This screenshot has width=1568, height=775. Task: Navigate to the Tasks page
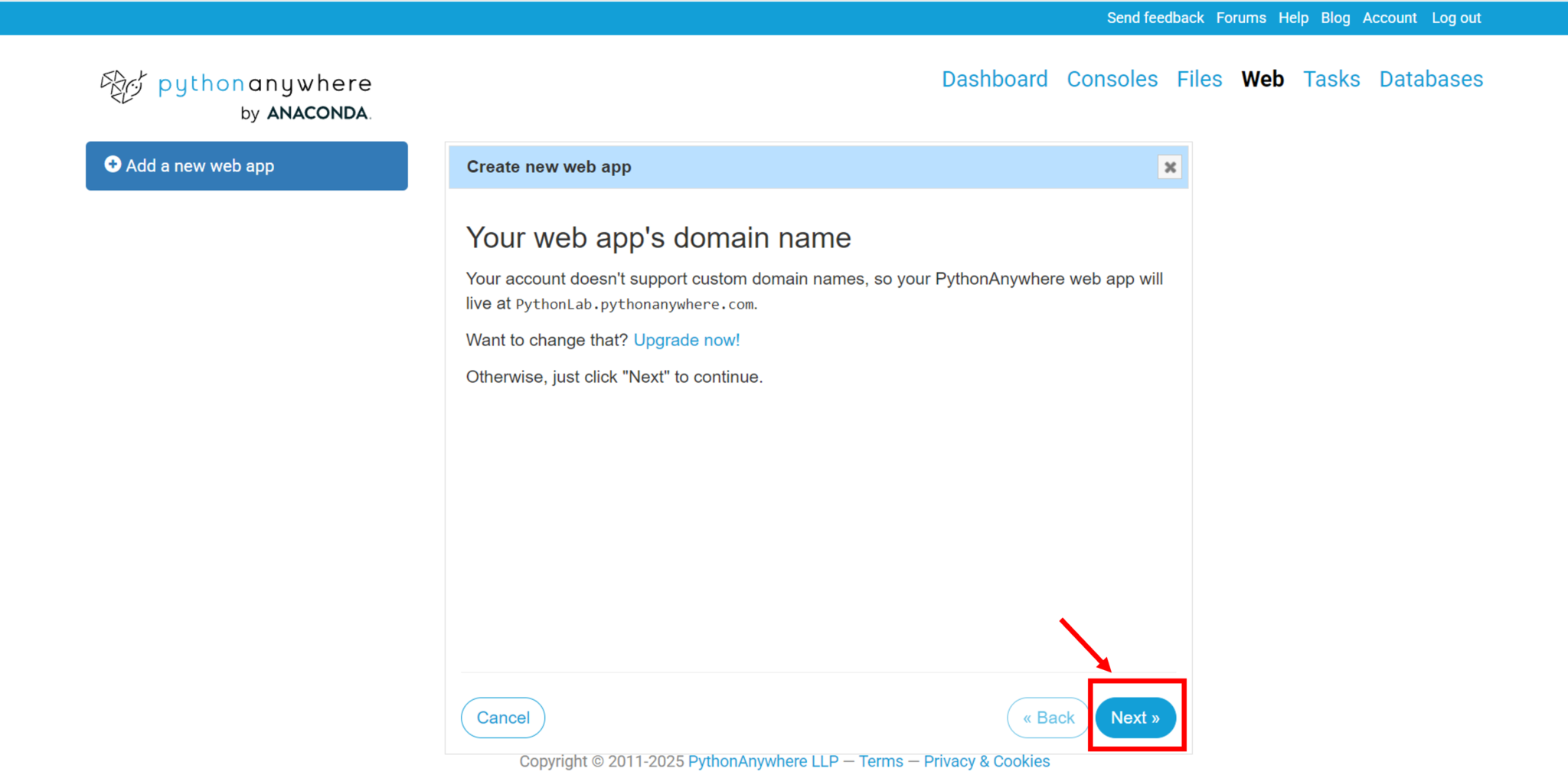[1331, 79]
